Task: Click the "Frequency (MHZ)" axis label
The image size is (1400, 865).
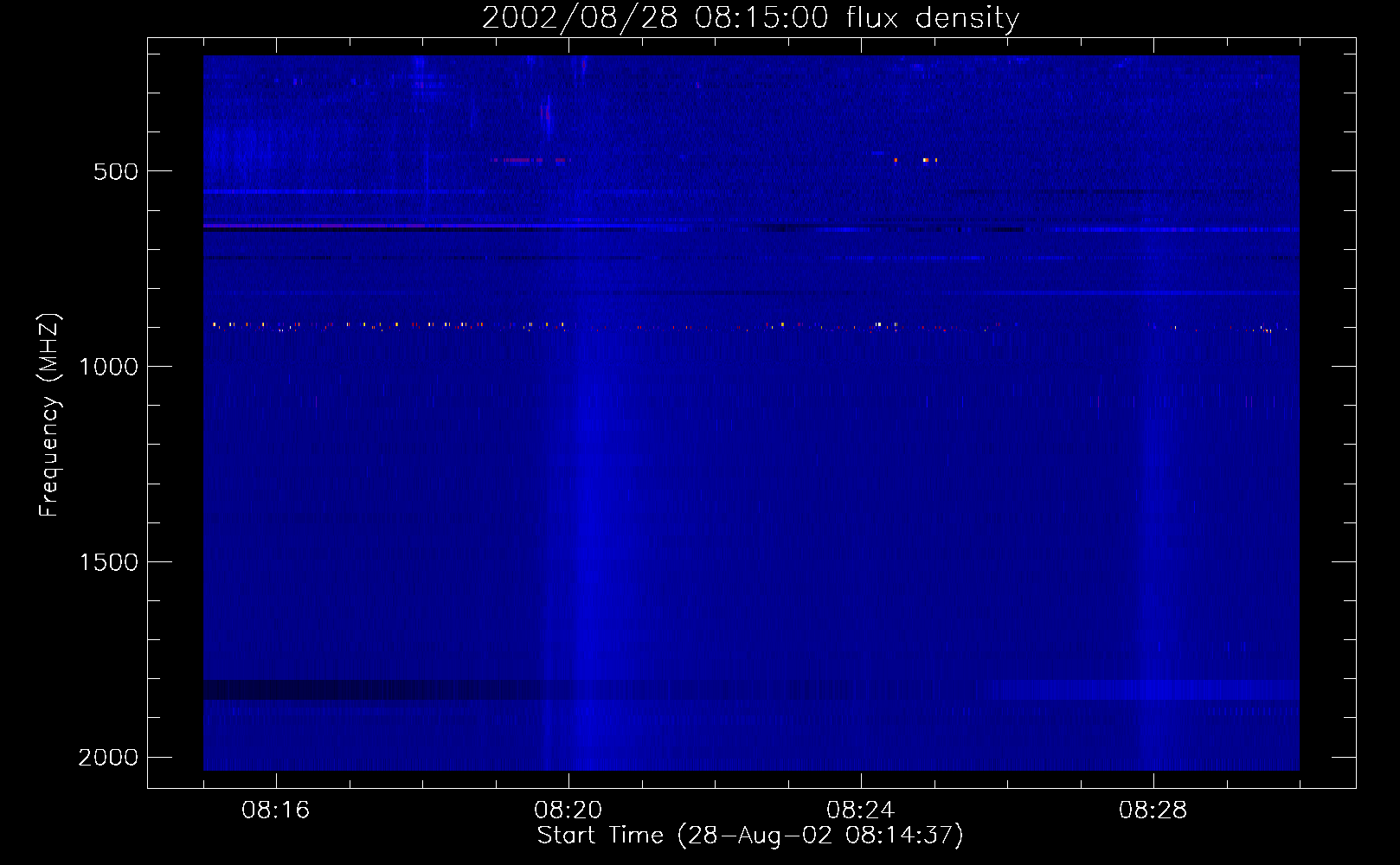Action: (49, 415)
